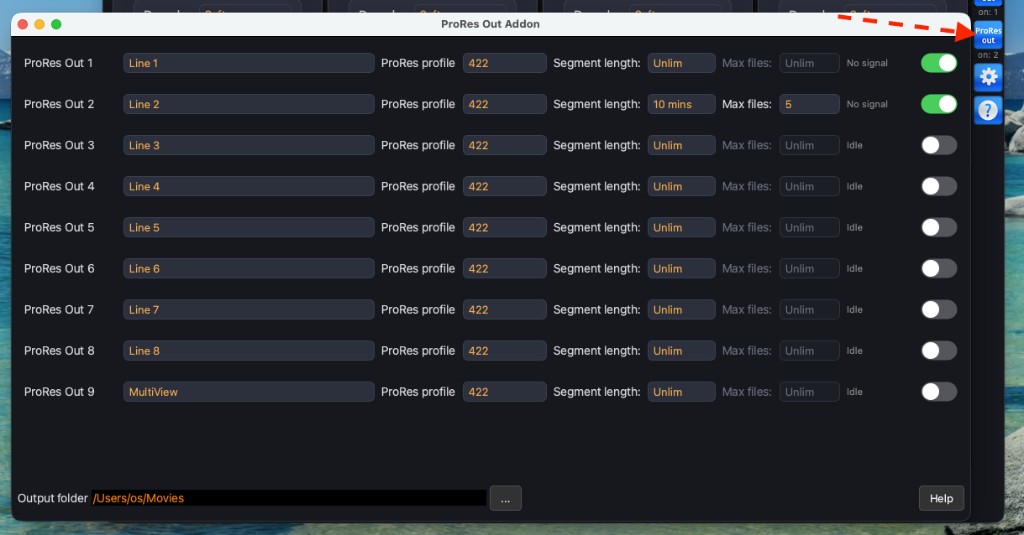Open the Line 3 source dropdown
Screen dimensions: 1024x535
point(249,145)
